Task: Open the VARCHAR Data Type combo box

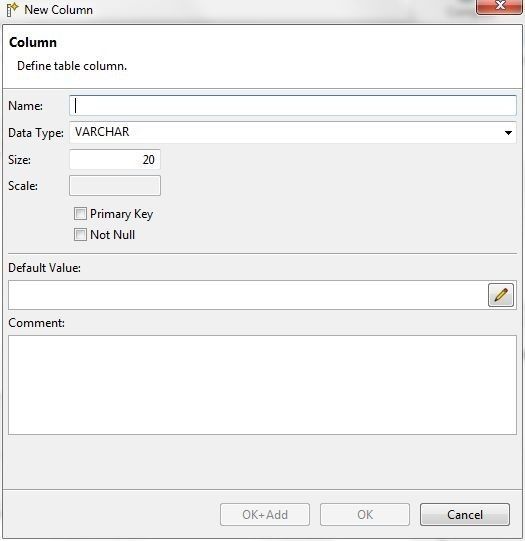Action: tap(293, 132)
